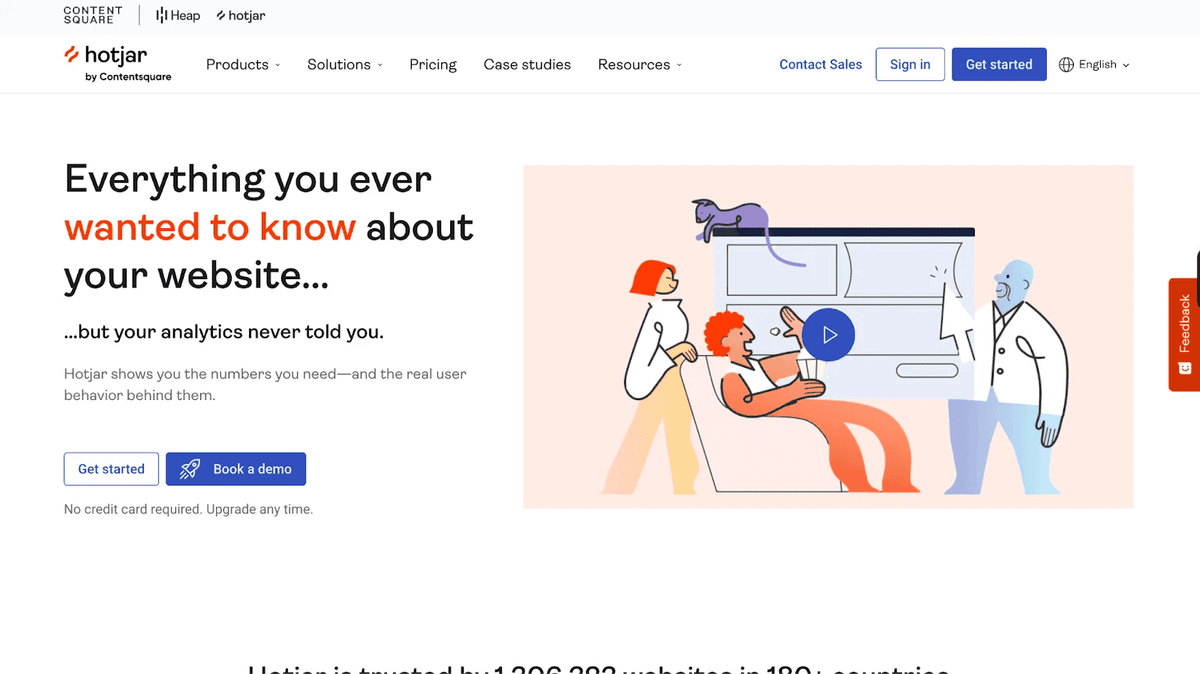The image size is (1200, 674).
Task: Play the hero video with the play button
Action: tap(828, 335)
